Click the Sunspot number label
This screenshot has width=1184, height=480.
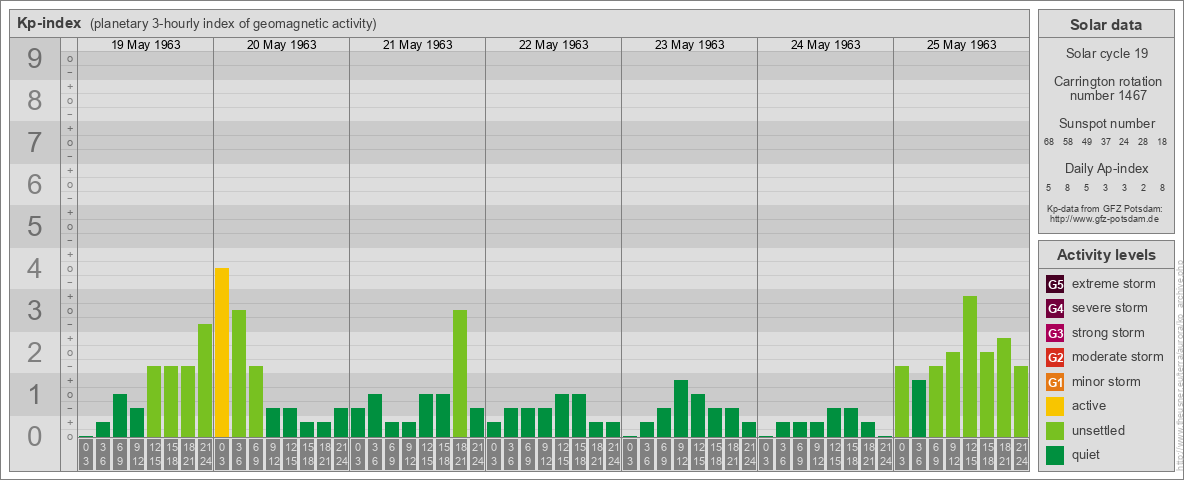click(1106, 124)
